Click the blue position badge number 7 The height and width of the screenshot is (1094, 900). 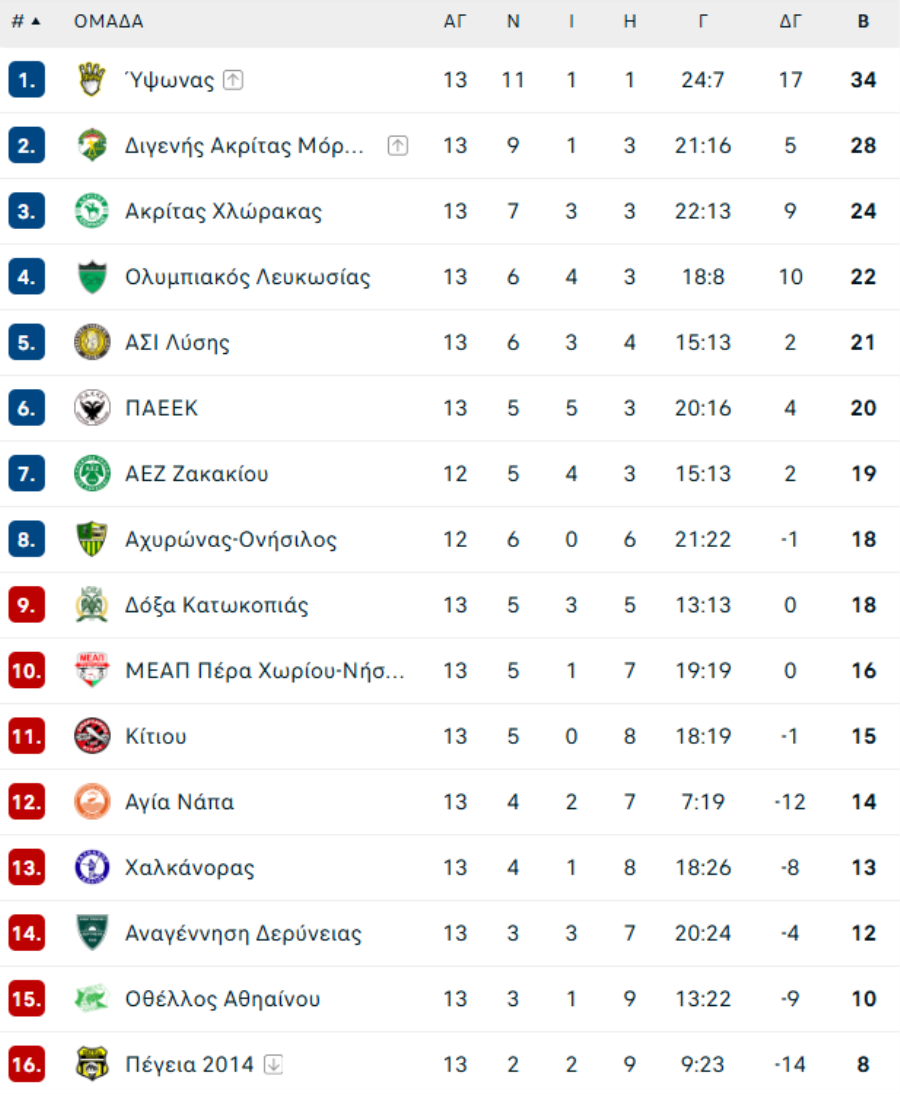[27, 474]
